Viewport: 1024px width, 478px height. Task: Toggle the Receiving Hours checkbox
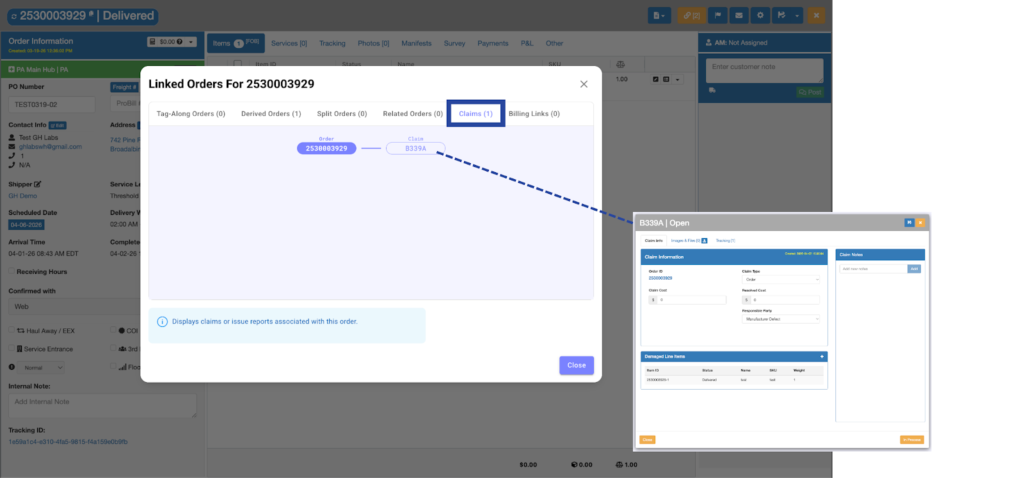[x=11, y=270]
